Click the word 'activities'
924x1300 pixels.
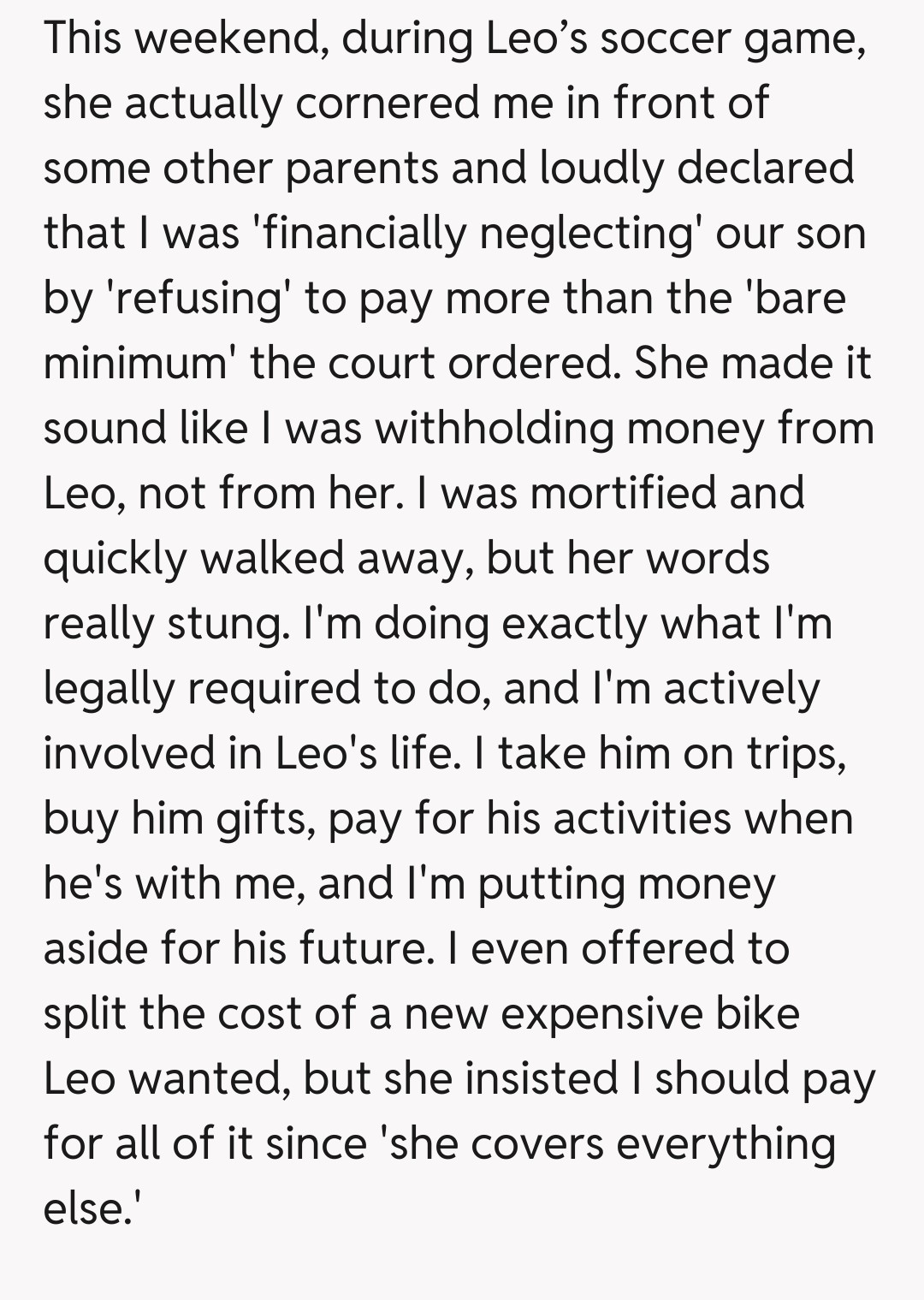(x=642, y=818)
